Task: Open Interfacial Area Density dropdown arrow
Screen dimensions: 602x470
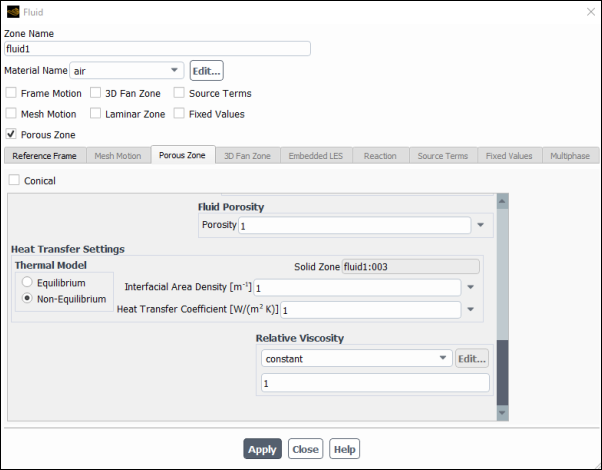Action: coord(471,287)
